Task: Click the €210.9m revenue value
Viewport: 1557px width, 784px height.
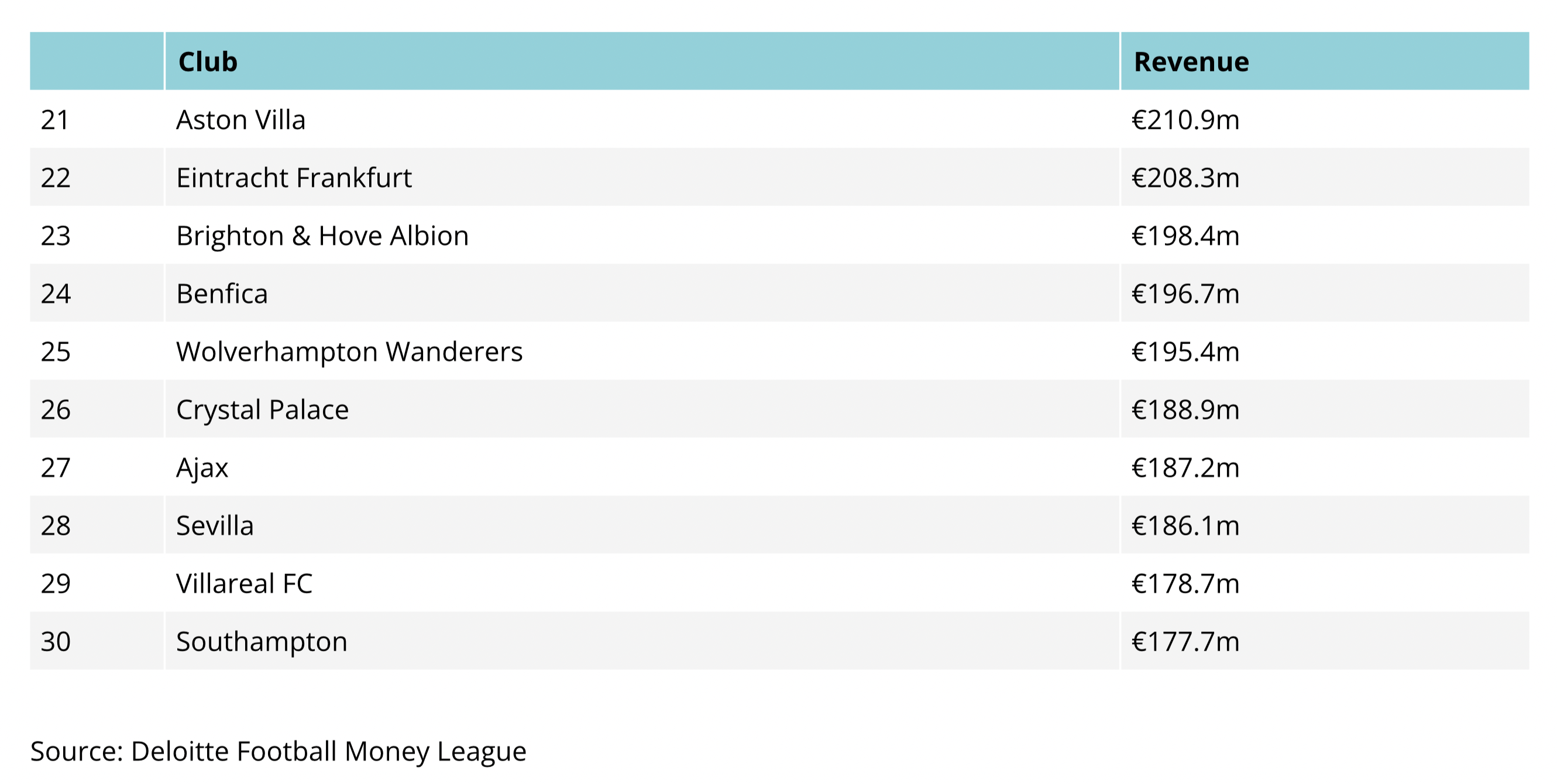Action: (x=1185, y=120)
